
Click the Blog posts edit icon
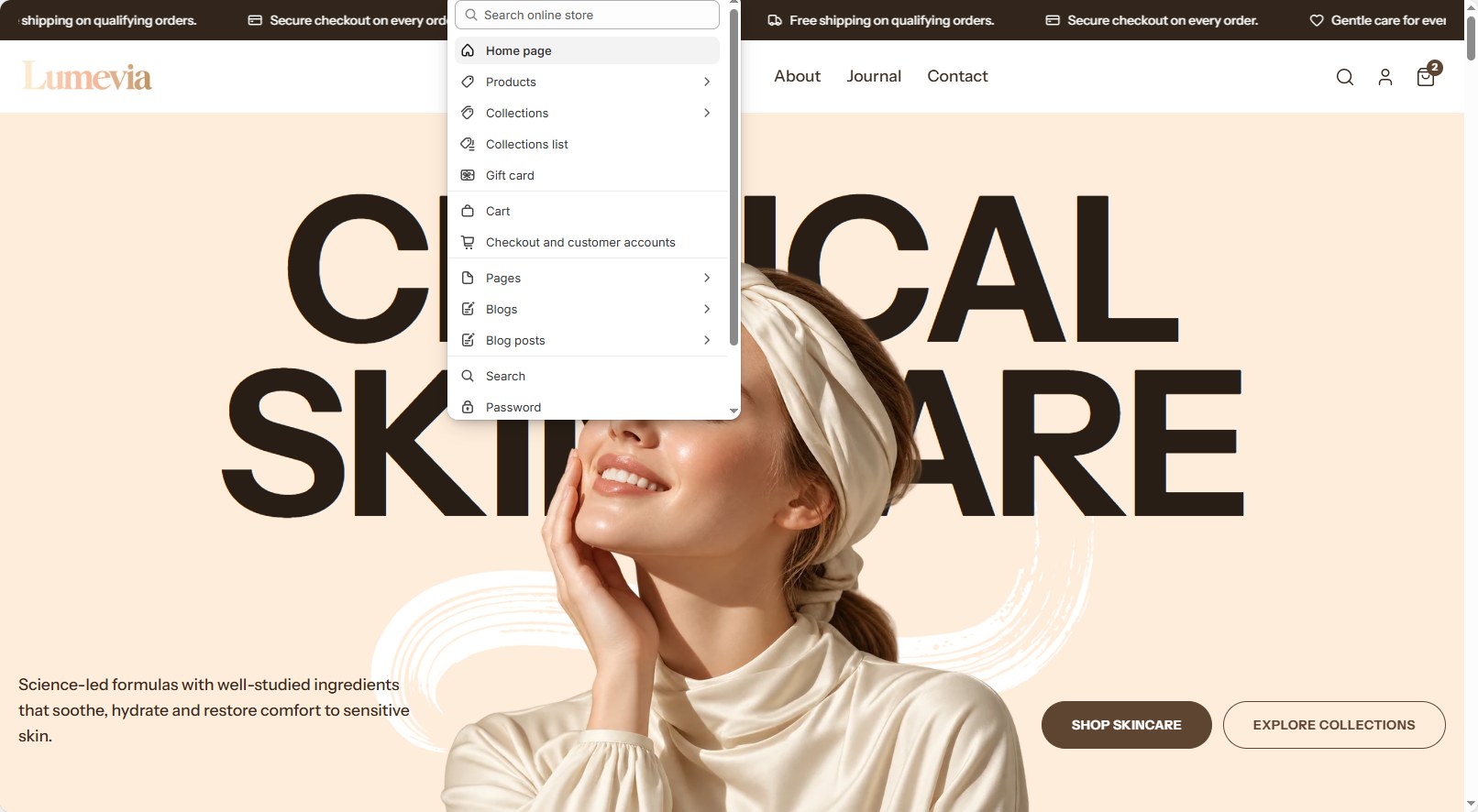(x=468, y=340)
